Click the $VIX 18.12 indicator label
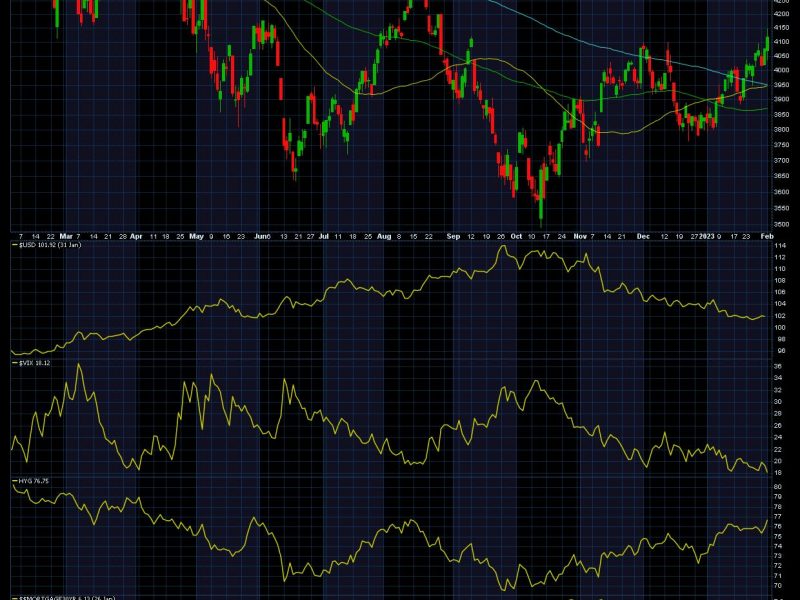Viewport: 800px width, 600px height. 31,363
